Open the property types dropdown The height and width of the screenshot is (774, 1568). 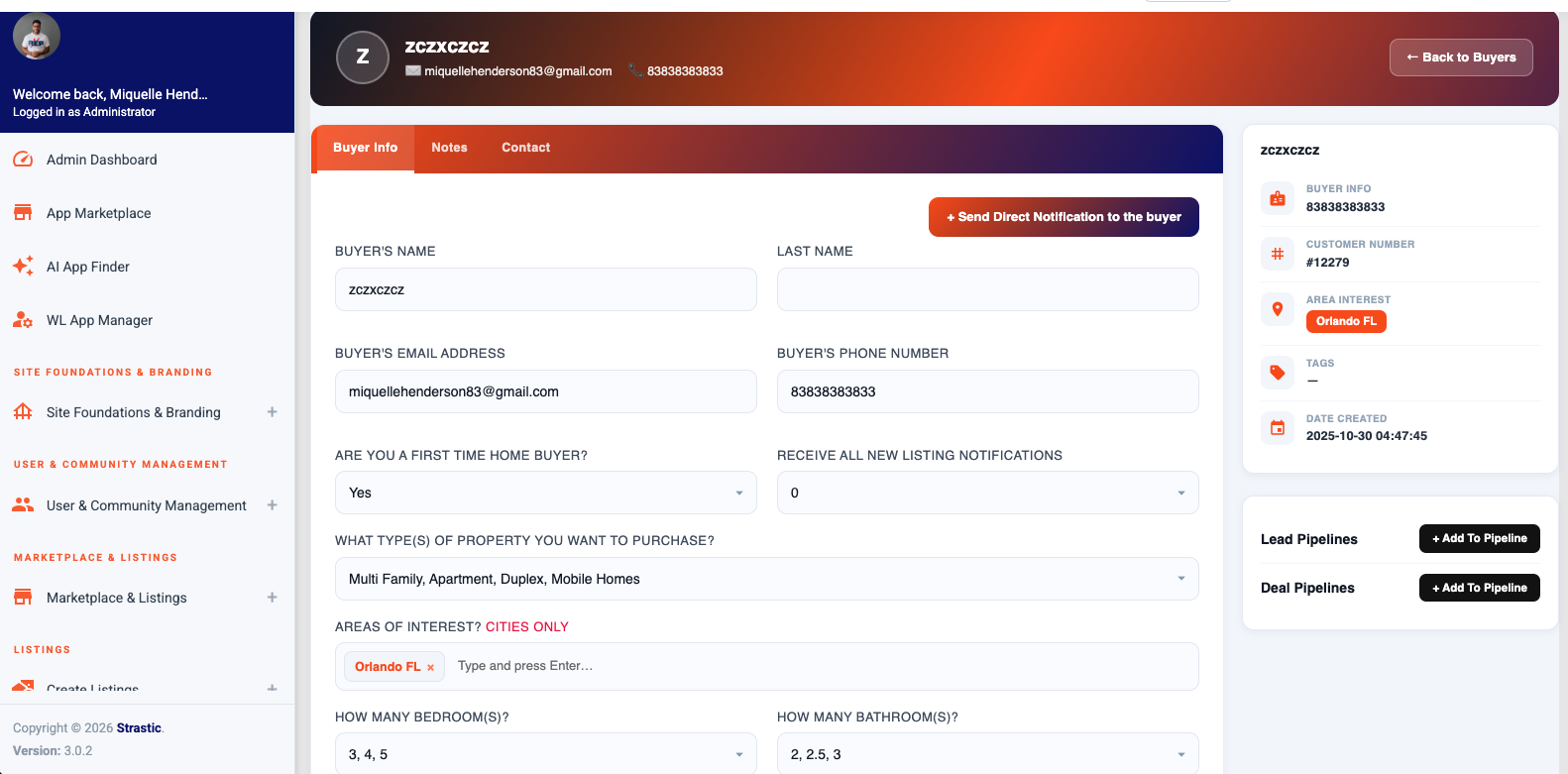(767, 579)
